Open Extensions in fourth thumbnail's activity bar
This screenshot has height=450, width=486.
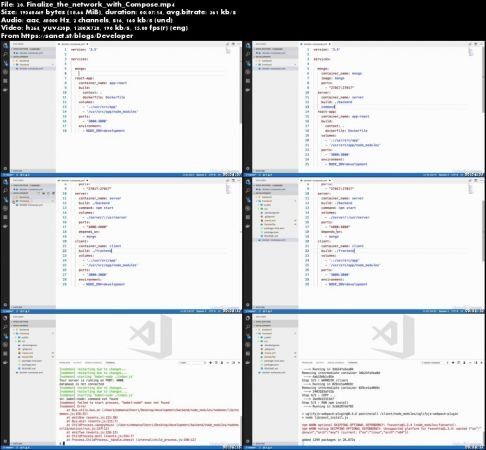tap(248, 217)
